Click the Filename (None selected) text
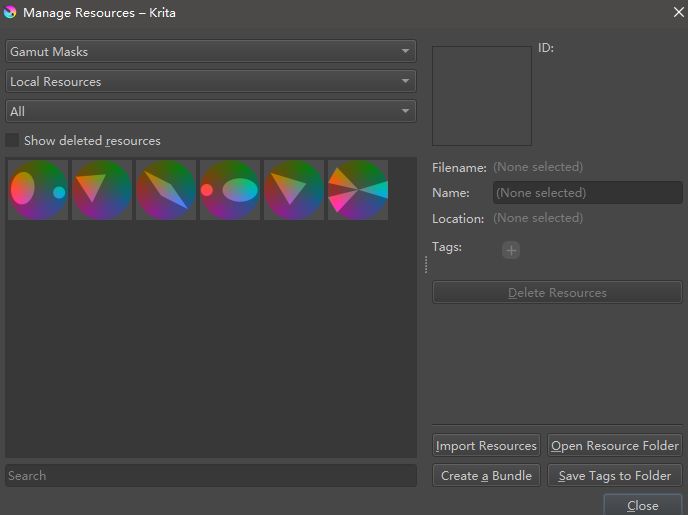 click(538, 167)
